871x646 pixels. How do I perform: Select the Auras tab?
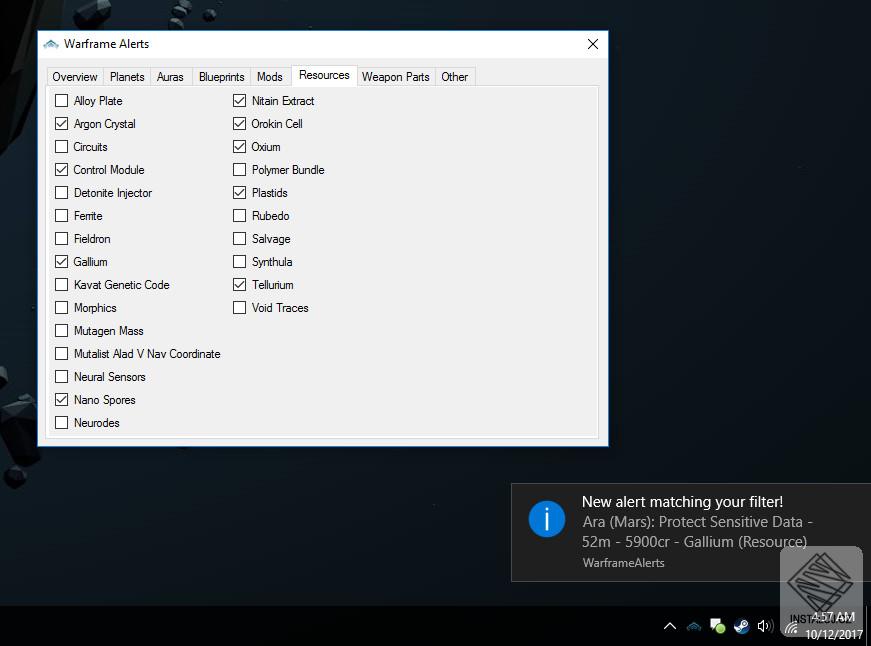pyautogui.click(x=170, y=77)
